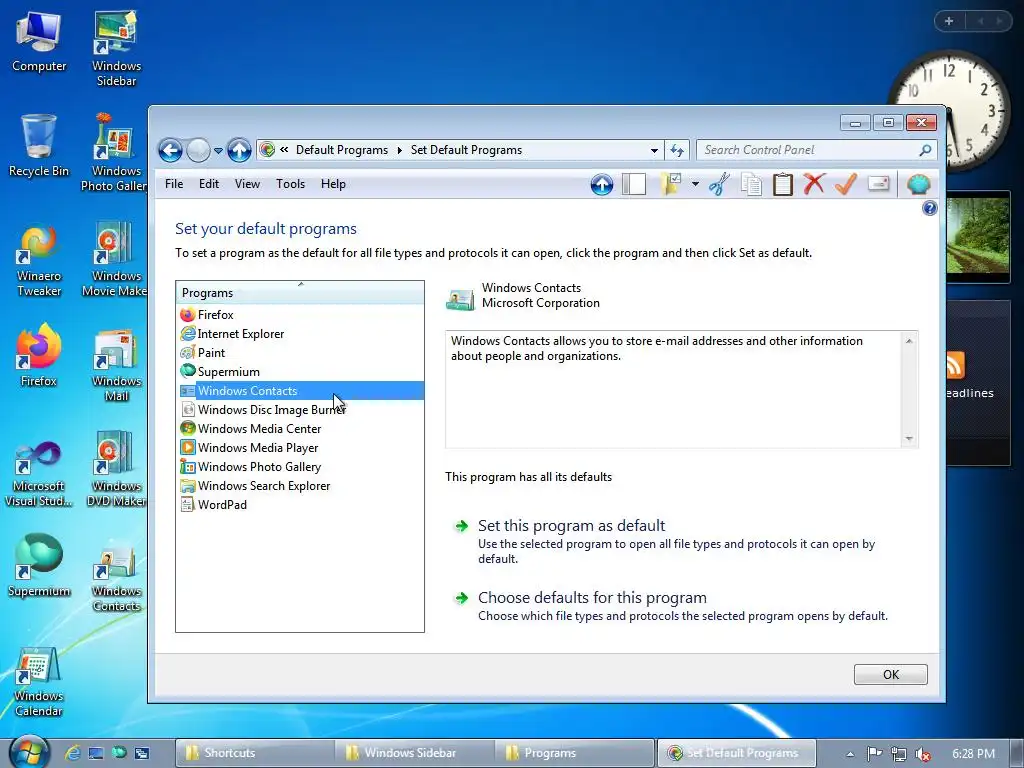The width and height of the screenshot is (1024, 768).
Task: Click the blue Up toolbar icon
Action: click(602, 185)
